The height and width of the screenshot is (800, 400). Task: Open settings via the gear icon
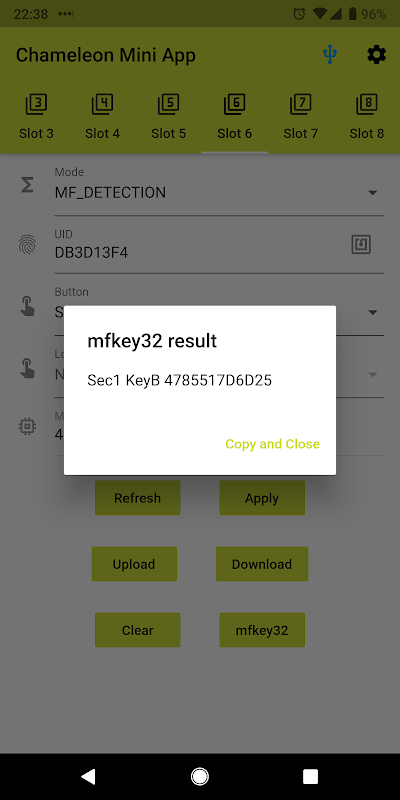click(x=377, y=55)
